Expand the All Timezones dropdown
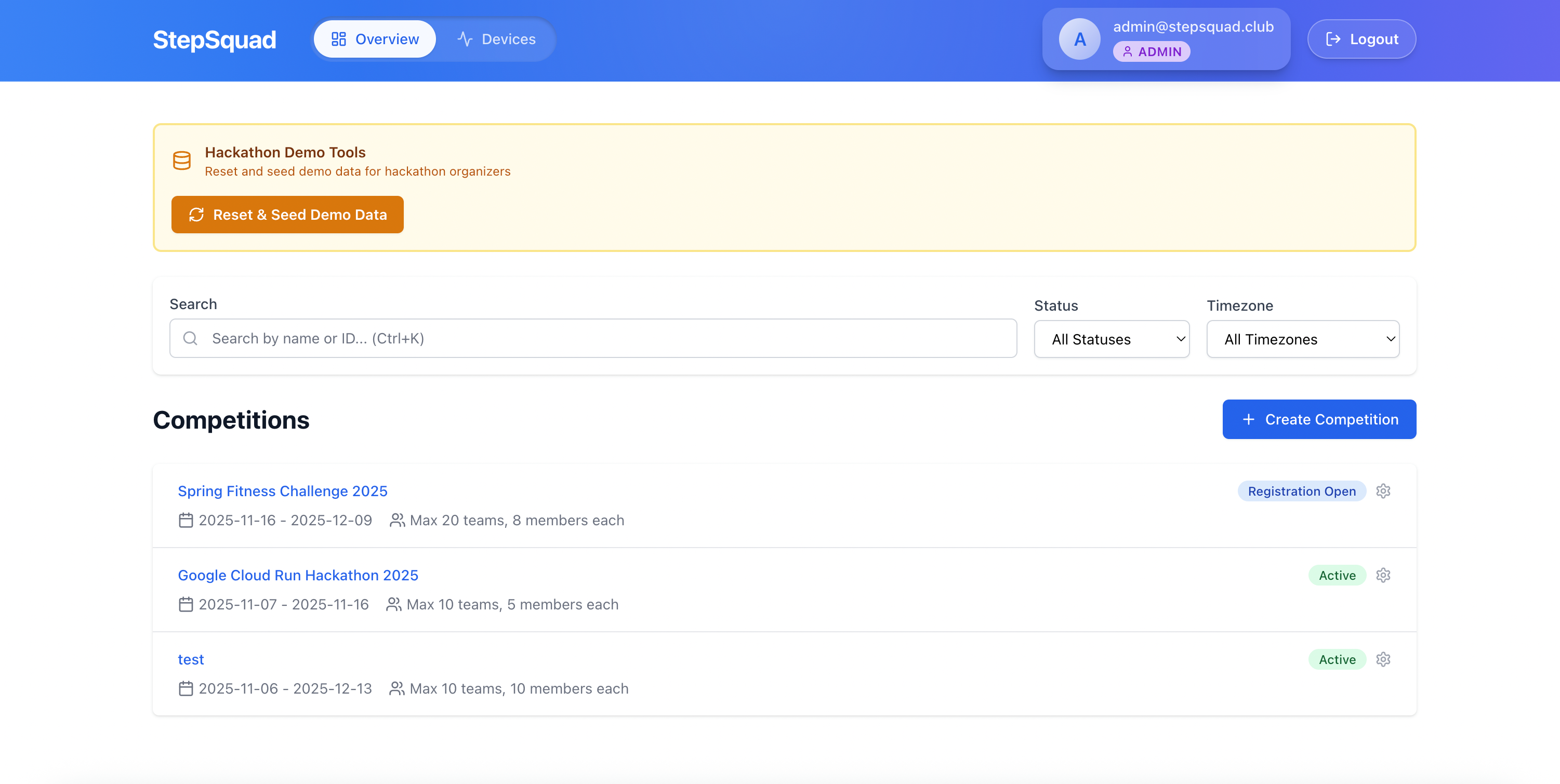 (1302, 339)
